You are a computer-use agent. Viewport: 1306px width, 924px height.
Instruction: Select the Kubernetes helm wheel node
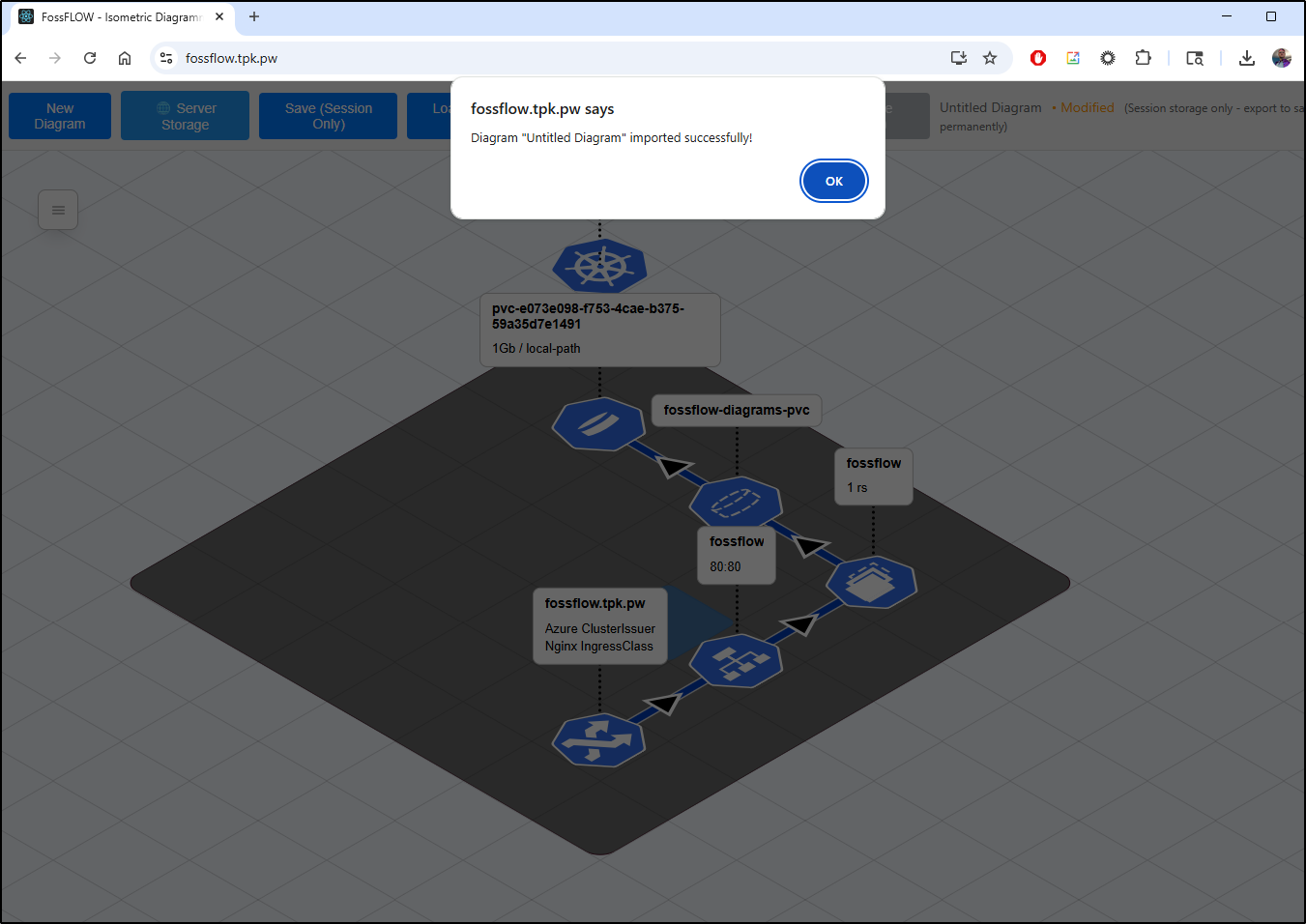pos(599,266)
